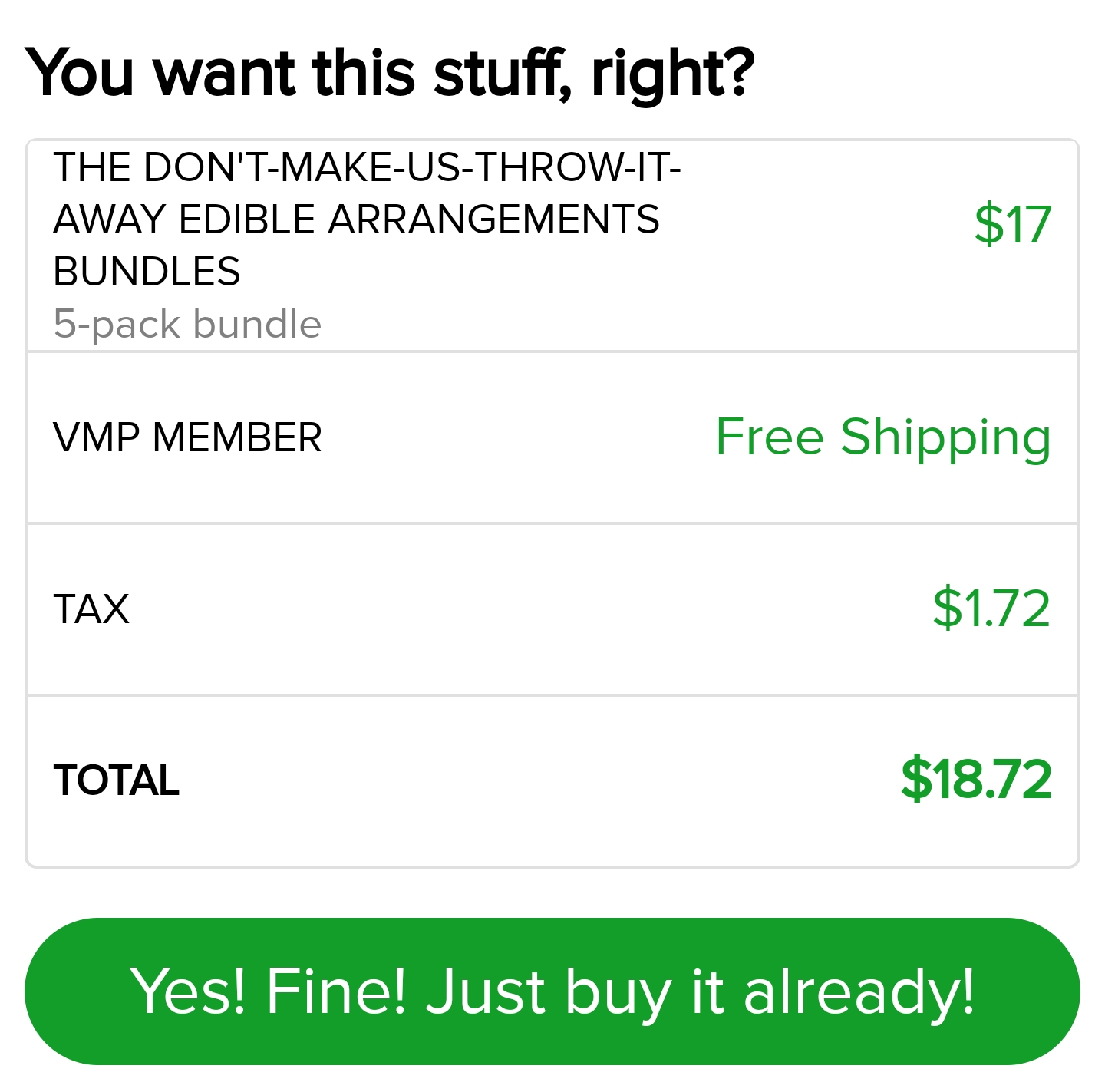
Task: Tap the TAX label
Action: point(91,609)
